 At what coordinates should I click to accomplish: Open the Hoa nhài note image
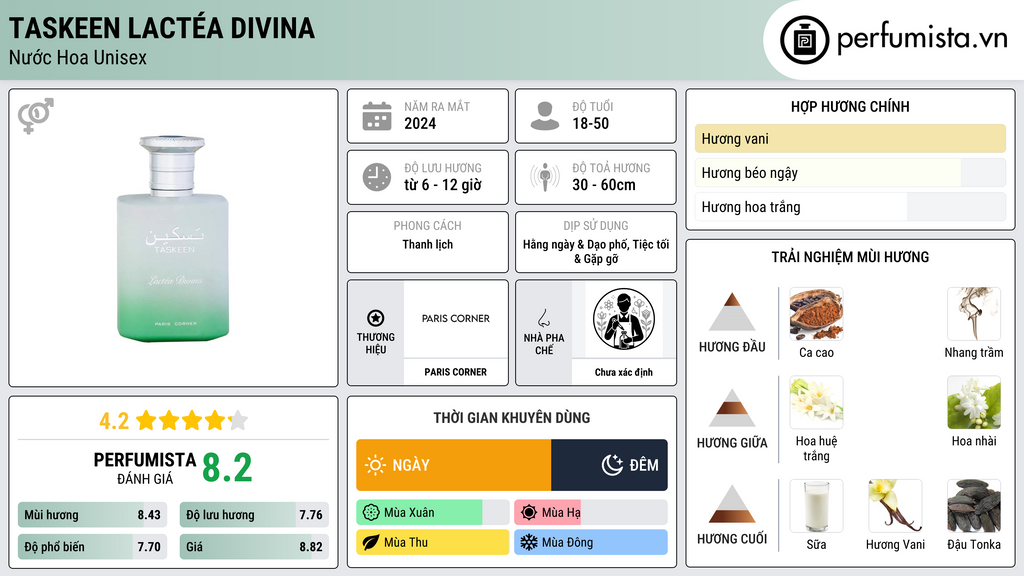coord(974,402)
